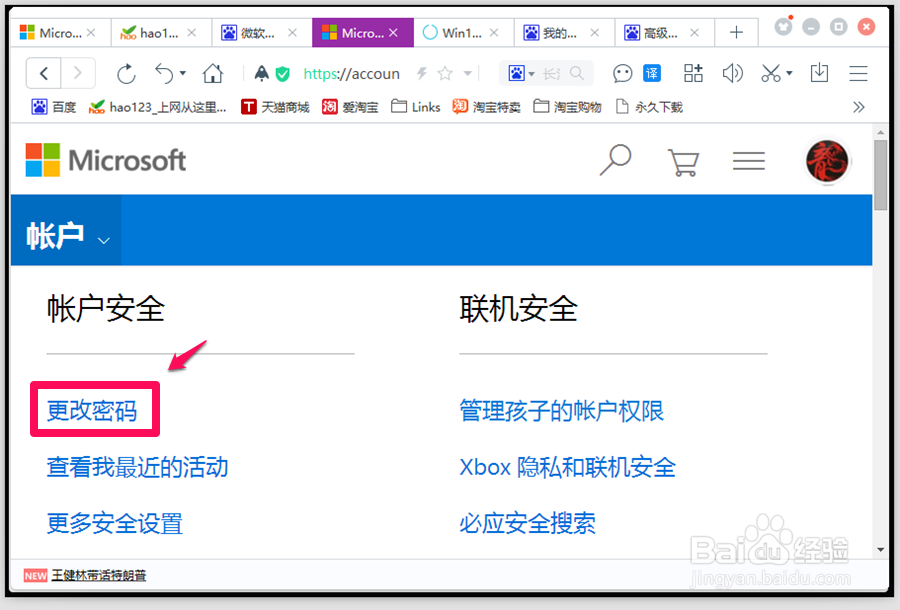Open the hao123_上网从这里 bookmark
The width and height of the screenshot is (900, 610).
pyautogui.click(x=157, y=107)
